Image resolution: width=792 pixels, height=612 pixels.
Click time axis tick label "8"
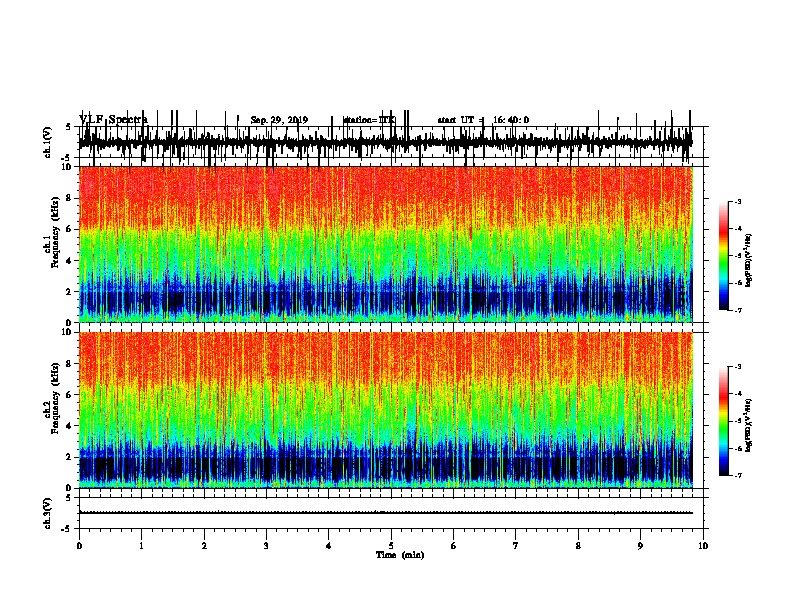pos(578,546)
